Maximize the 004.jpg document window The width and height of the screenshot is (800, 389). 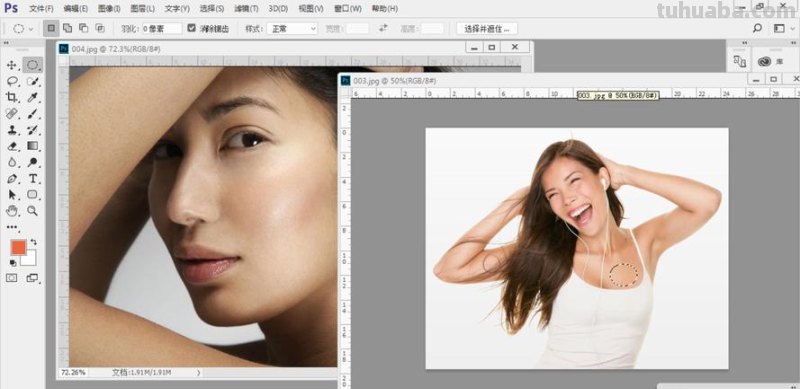(492, 47)
